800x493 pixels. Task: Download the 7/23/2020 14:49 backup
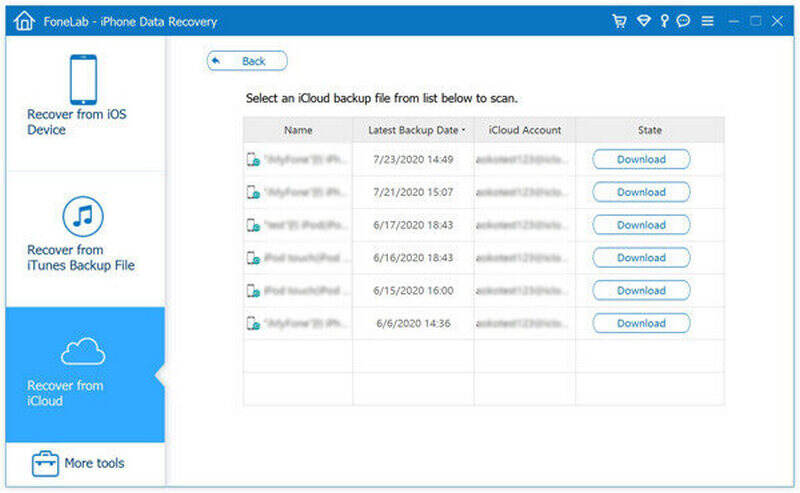[641, 159]
